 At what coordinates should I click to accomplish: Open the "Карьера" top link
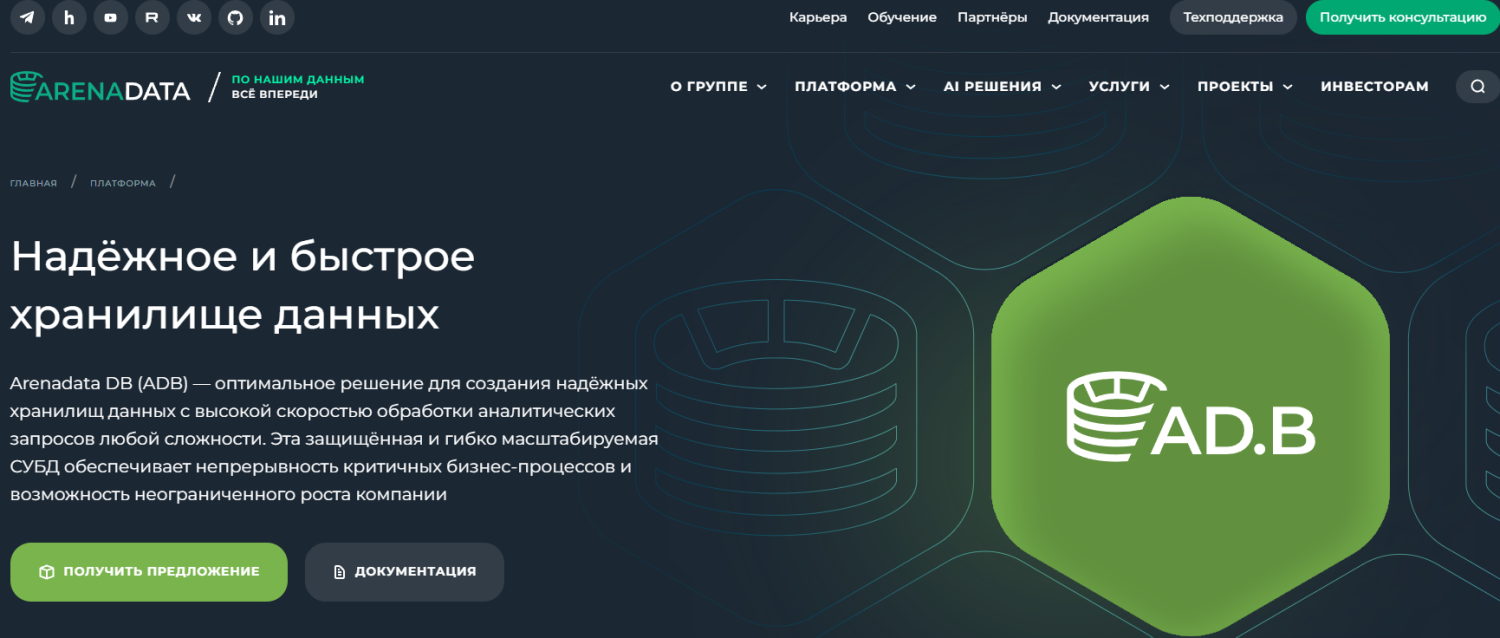pyautogui.click(x=817, y=18)
